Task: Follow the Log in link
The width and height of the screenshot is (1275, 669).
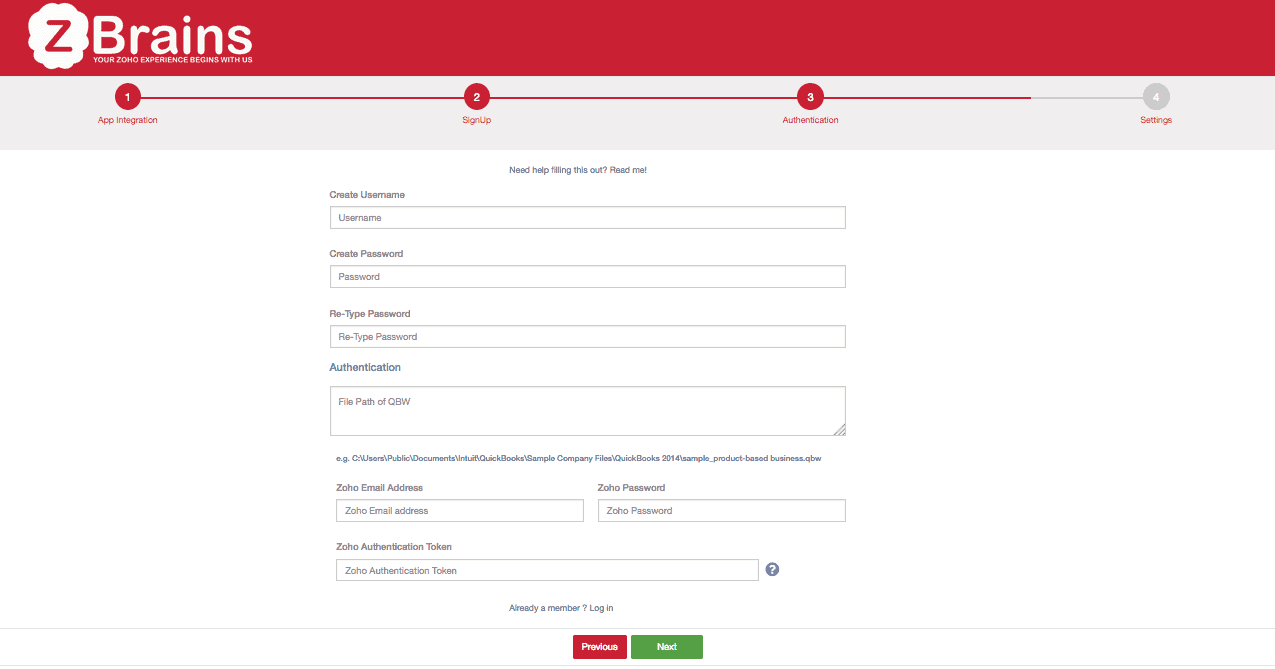Action: click(601, 608)
